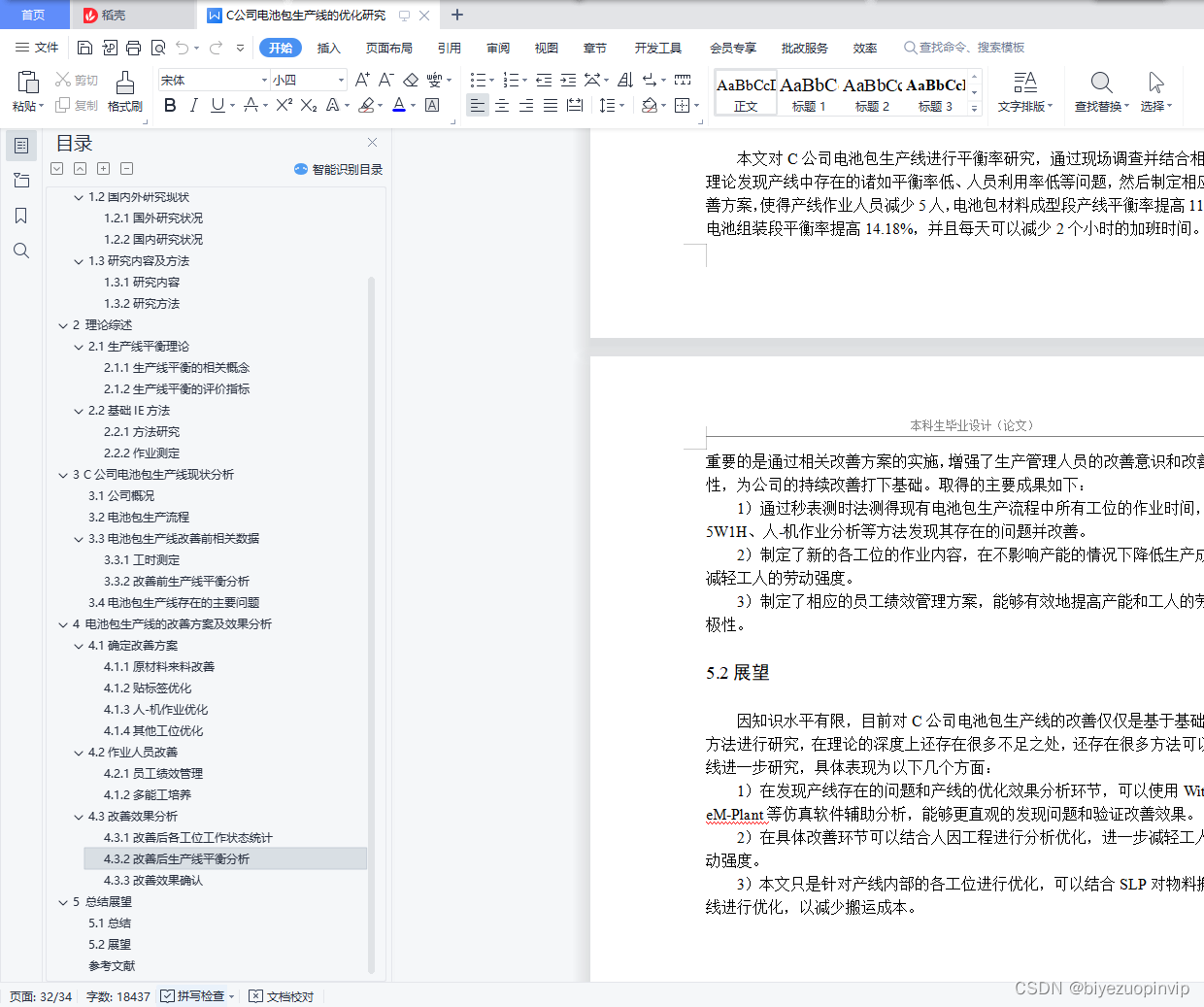Go to 4.3.3 改善效果确认 heading
Image resolution: width=1204 pixels, height=1007 pixels.
(153, 881)
